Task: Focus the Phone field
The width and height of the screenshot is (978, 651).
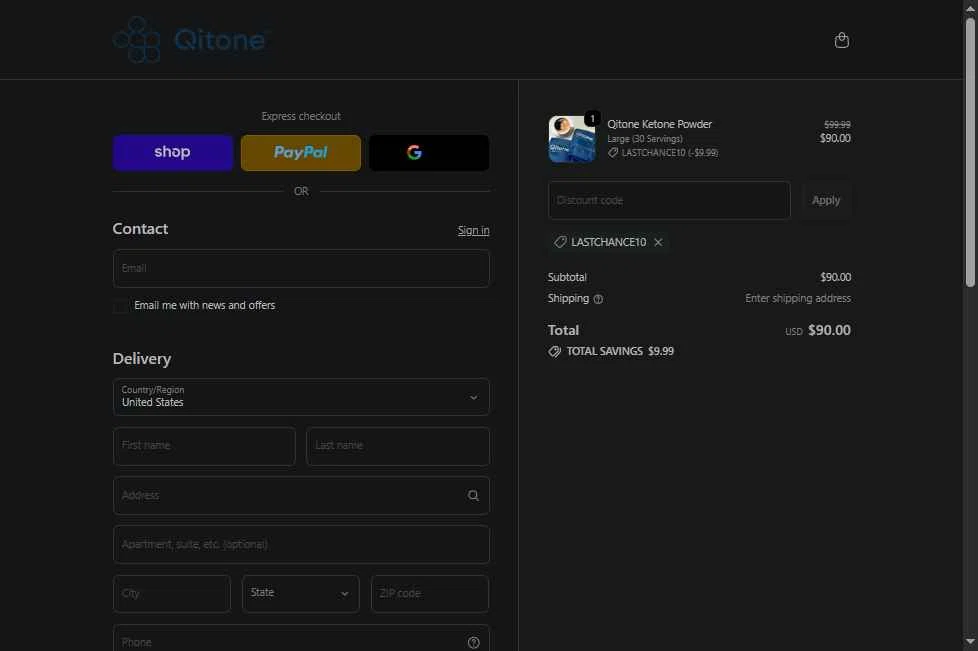Action: coord(301,639)
